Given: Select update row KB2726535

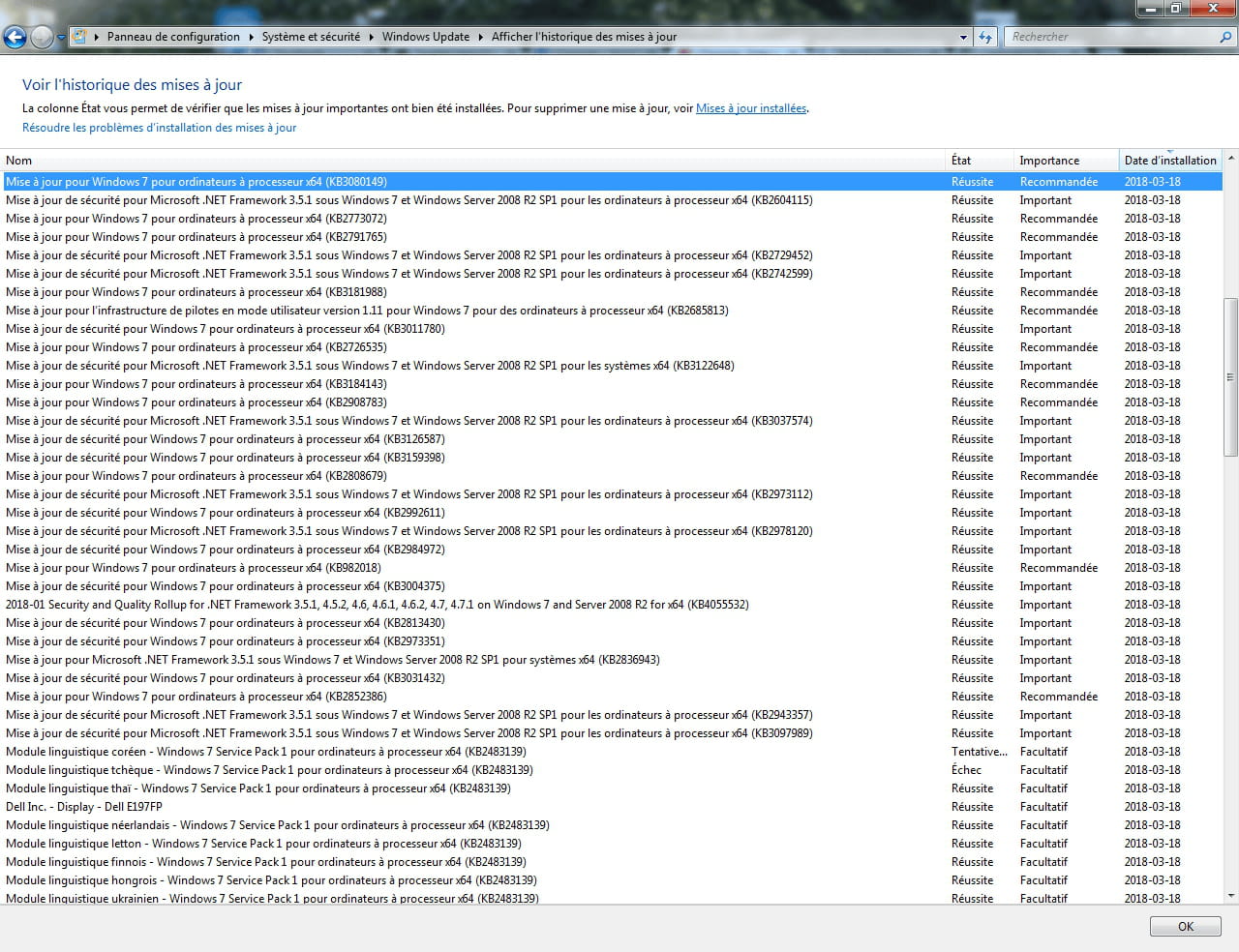Looking at the screenshot, I should pos(612,347).
